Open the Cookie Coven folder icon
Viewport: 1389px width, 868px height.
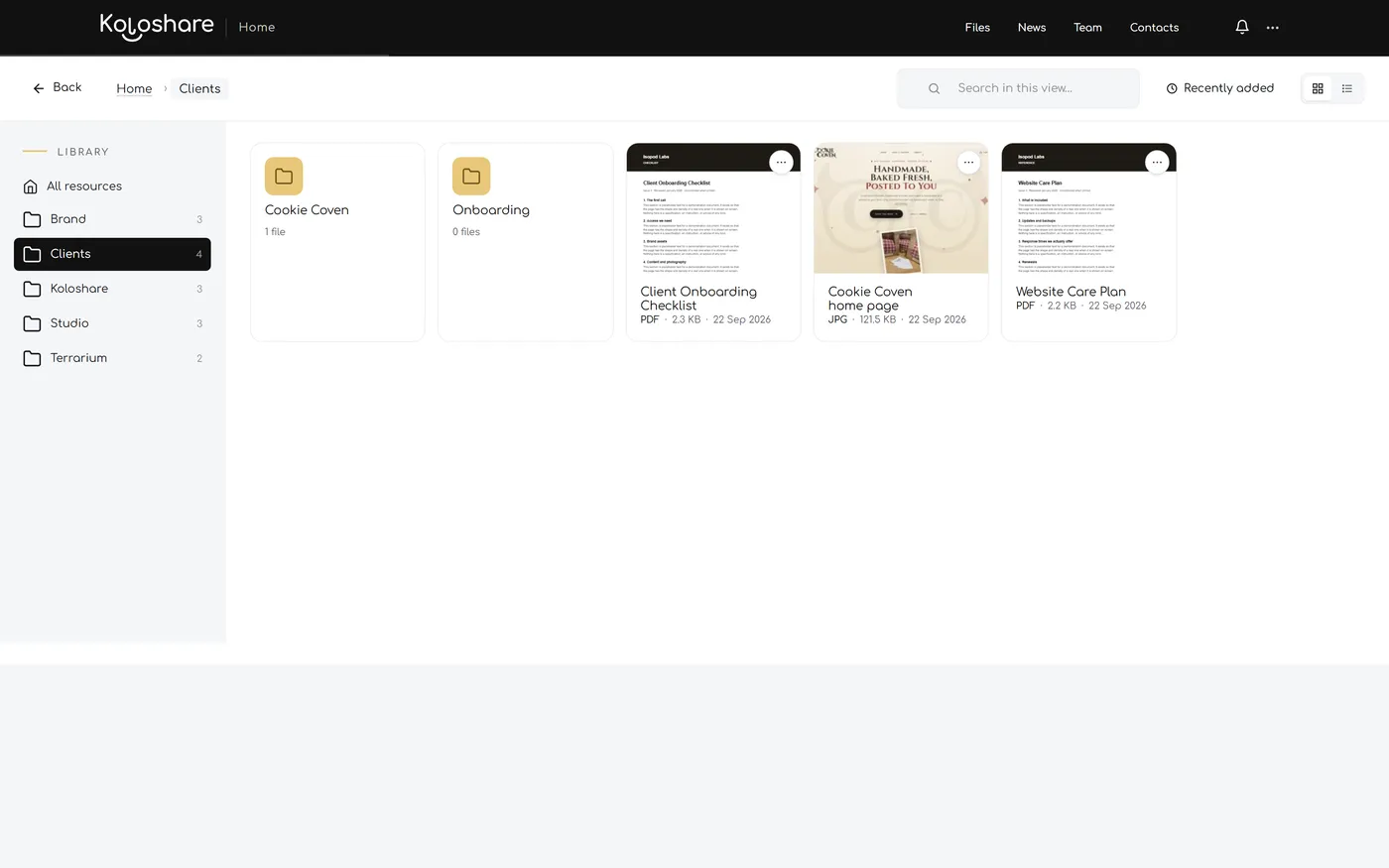tap(284, 177)
